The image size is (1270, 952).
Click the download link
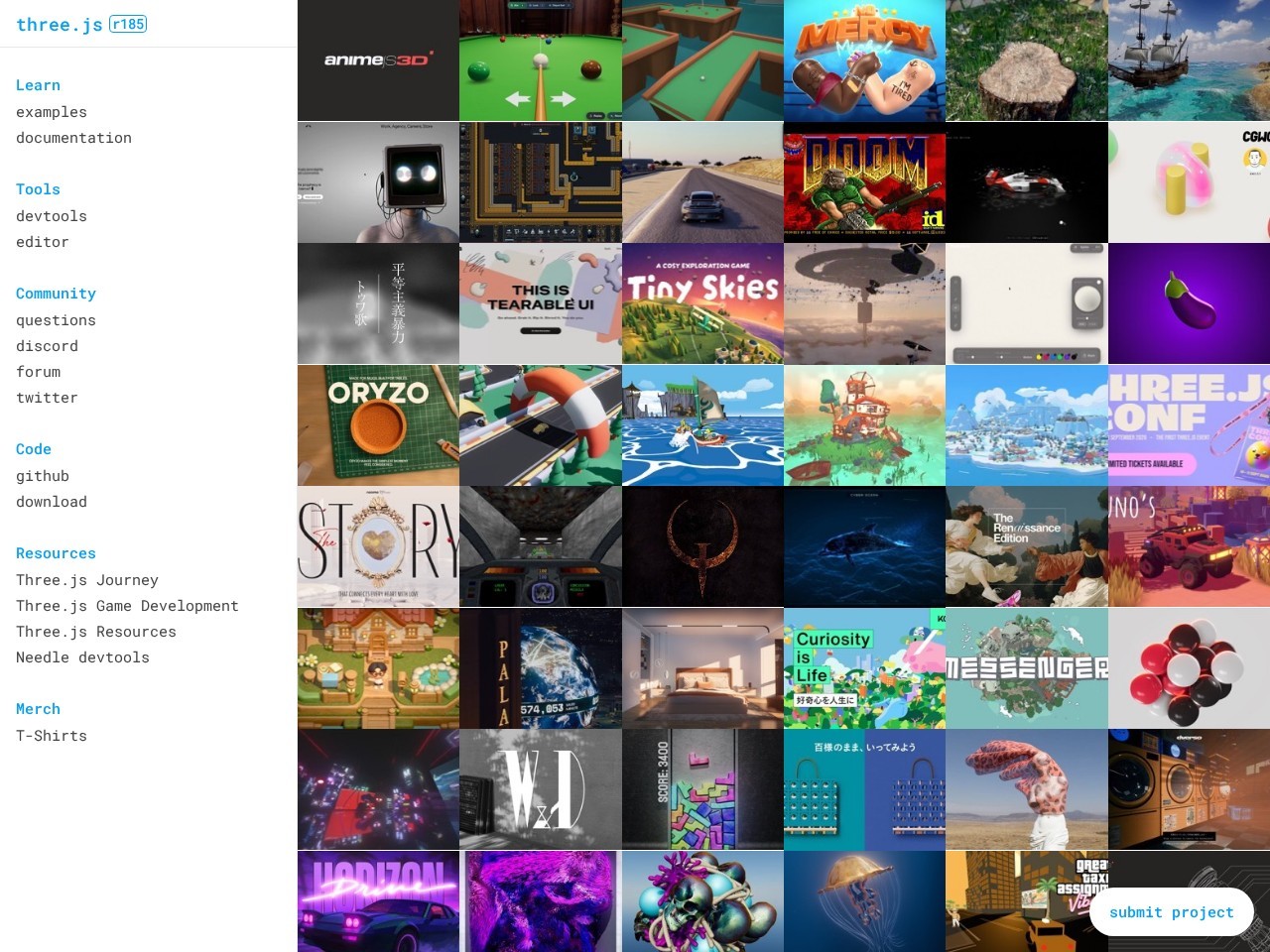[52, 502]
